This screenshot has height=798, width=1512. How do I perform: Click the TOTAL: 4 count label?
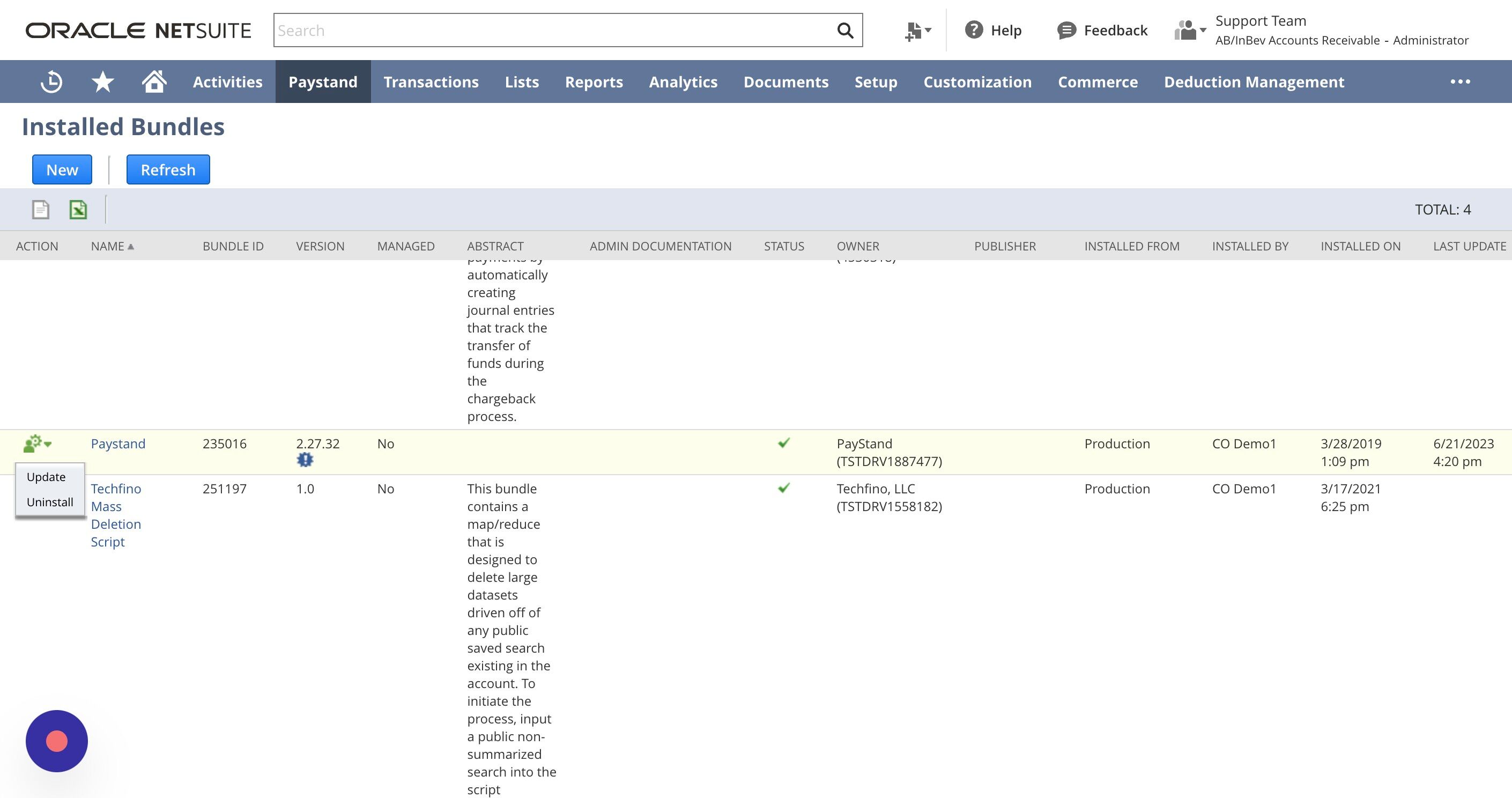1443,210
